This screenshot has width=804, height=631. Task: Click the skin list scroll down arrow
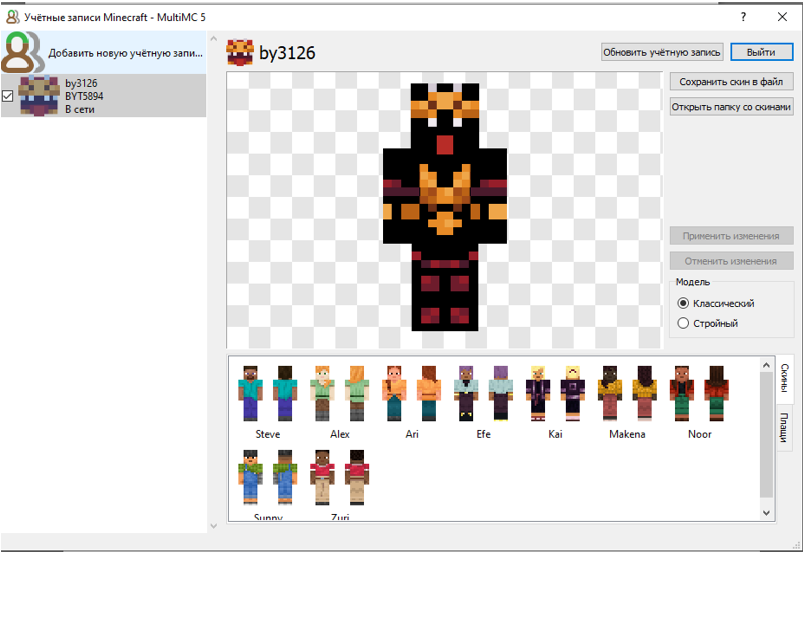click(766, 513)
